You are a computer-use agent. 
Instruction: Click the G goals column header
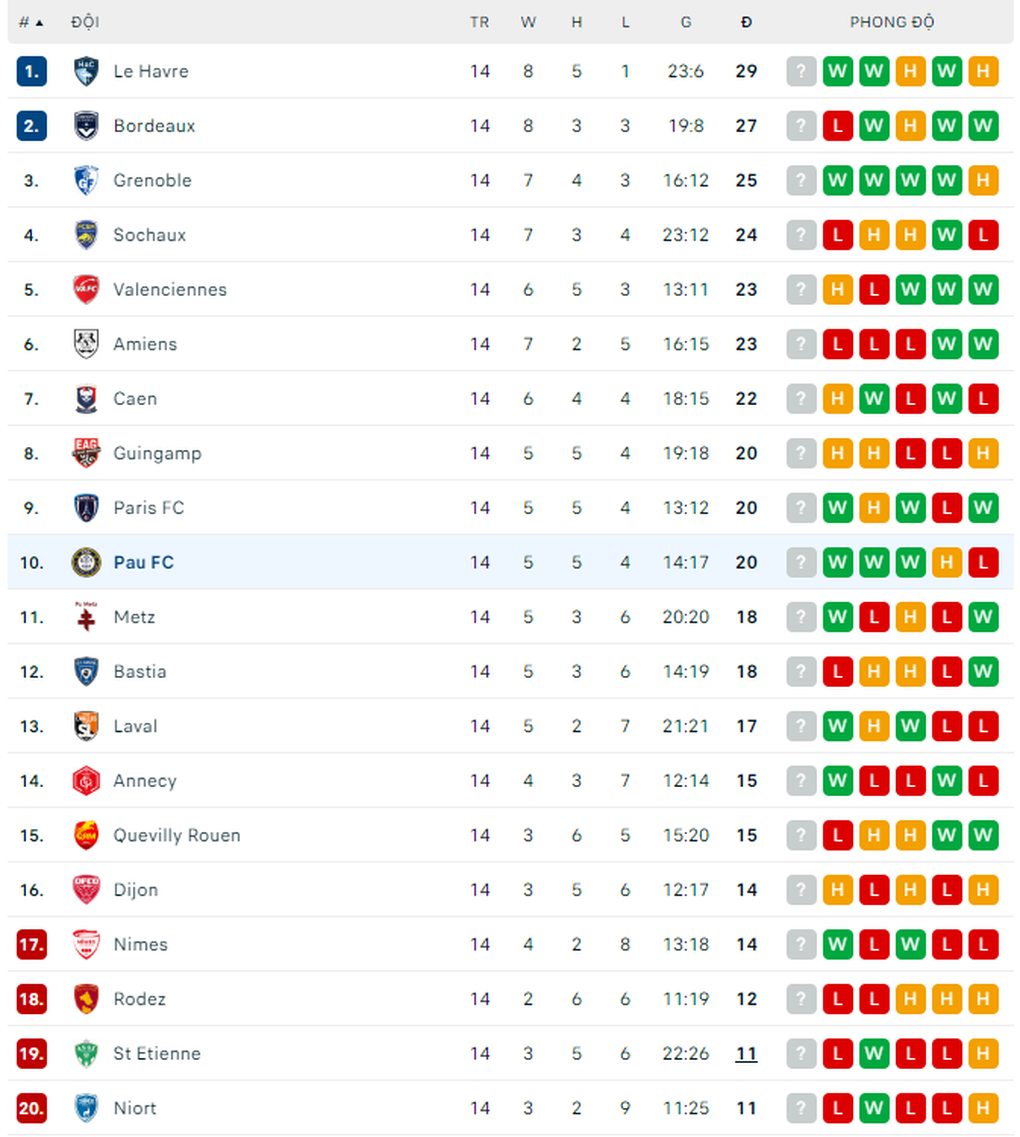[686, 21]
